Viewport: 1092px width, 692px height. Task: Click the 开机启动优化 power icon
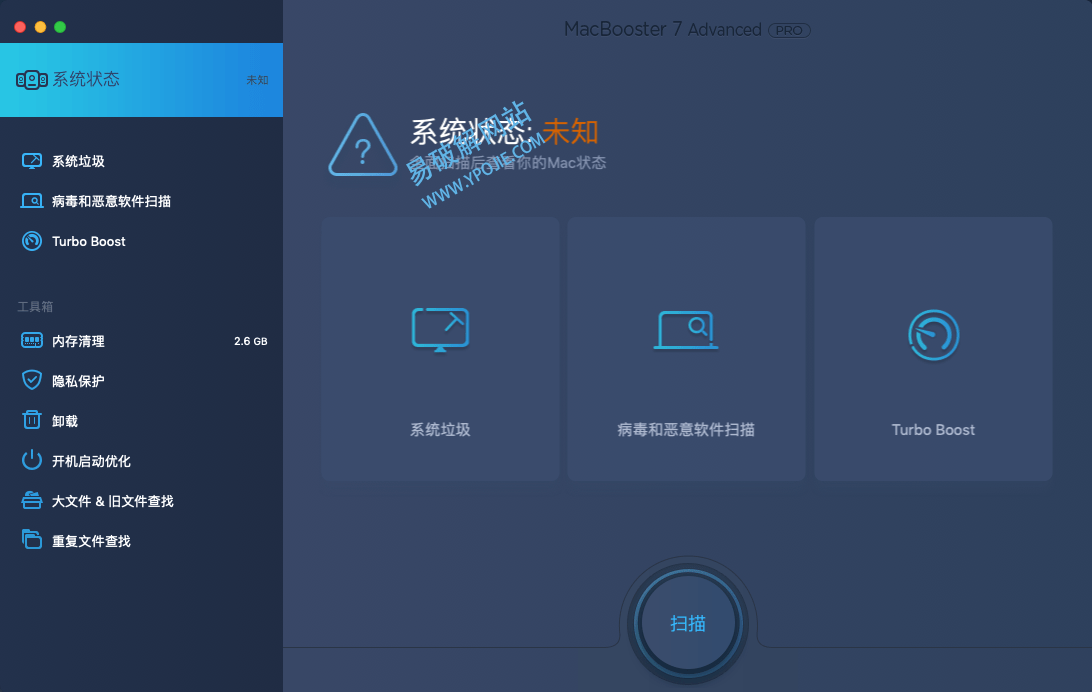click(x=31, y=459)
